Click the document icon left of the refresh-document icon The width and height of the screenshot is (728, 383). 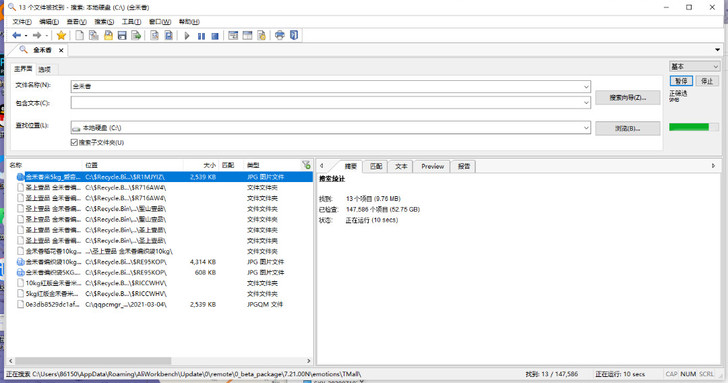155,35
